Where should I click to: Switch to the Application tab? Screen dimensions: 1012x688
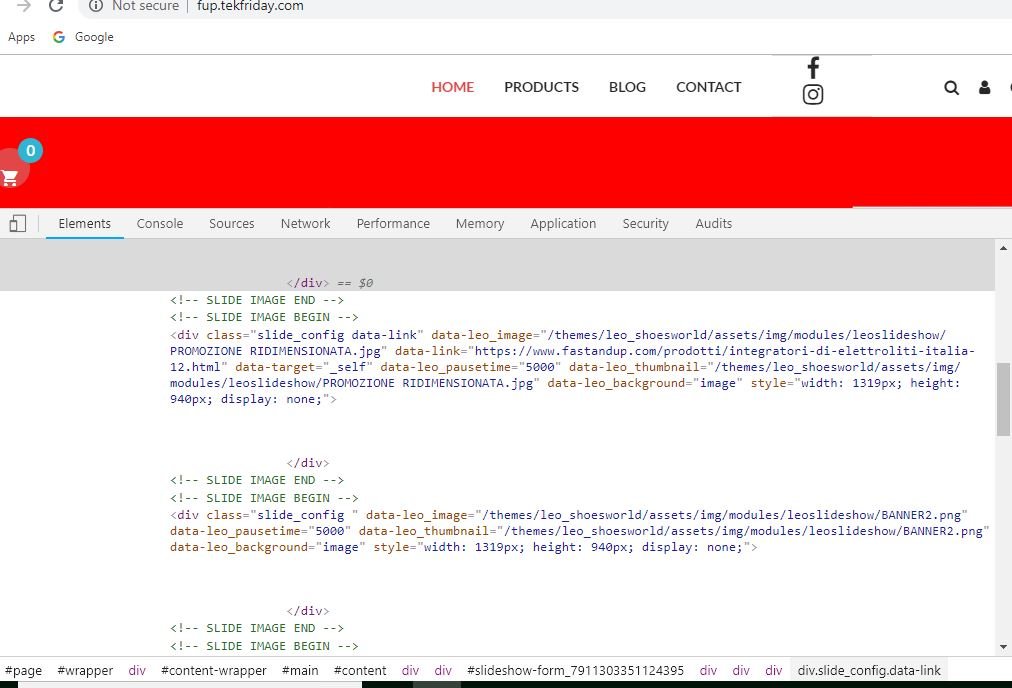point(563,223)
